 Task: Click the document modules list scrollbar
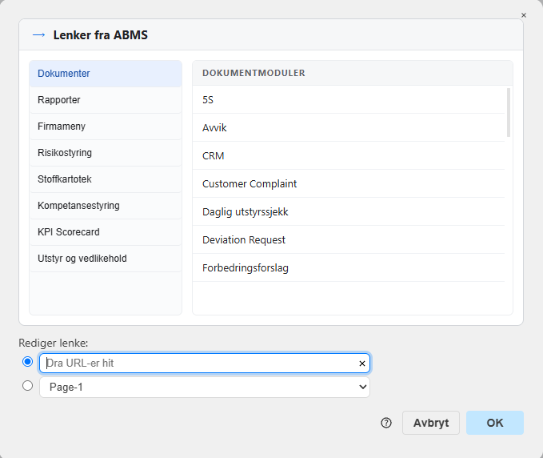coord(508,113)
